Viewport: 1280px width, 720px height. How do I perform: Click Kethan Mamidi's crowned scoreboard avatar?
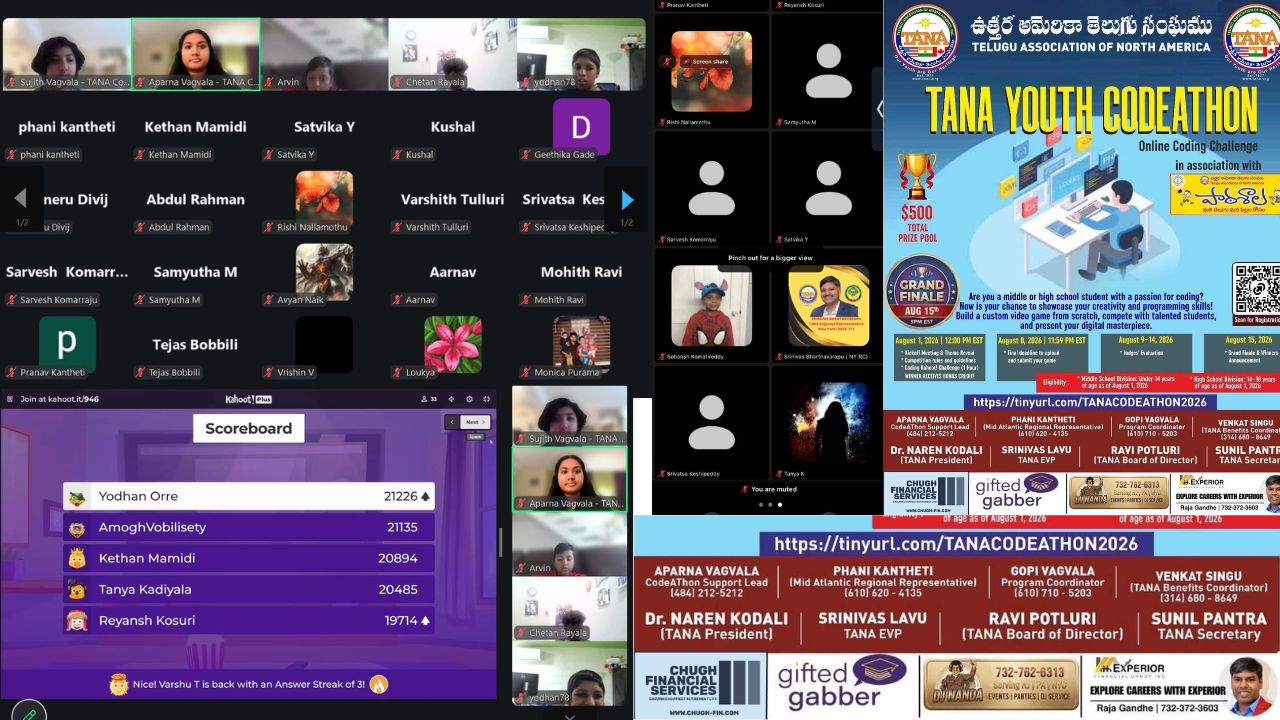click(x=77, y=559)
